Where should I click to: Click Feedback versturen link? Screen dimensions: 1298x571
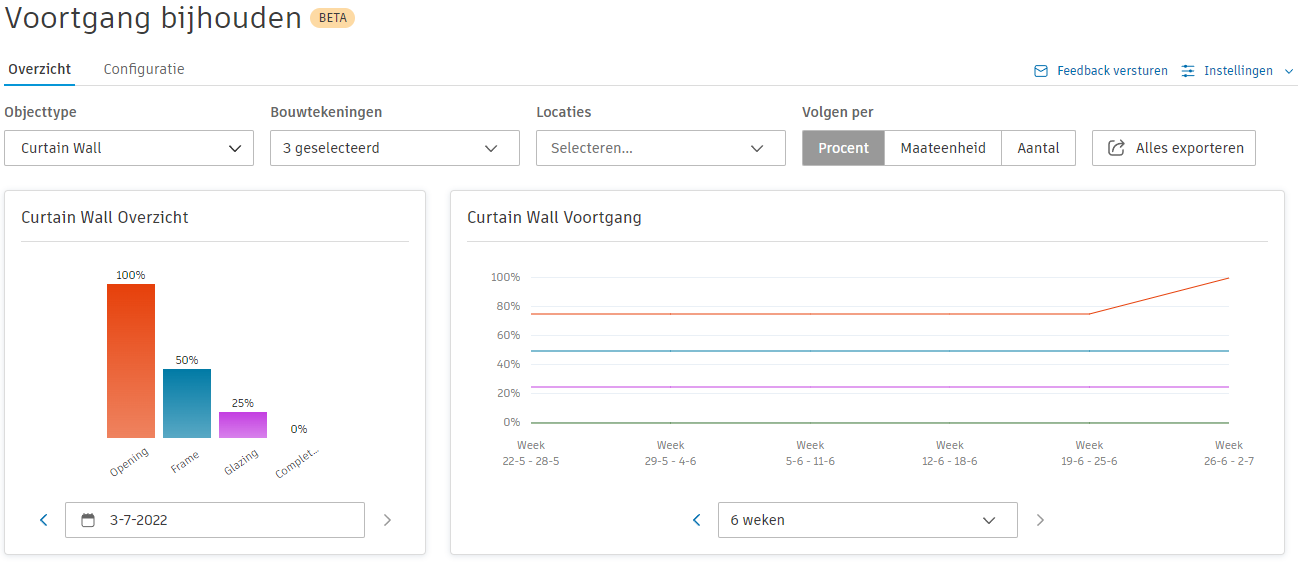tap(1112, 71)
